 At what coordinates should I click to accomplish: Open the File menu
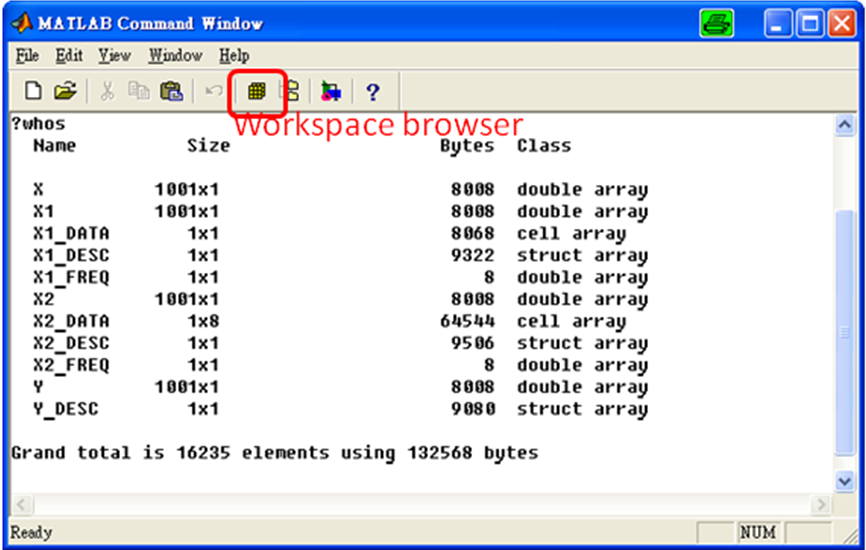click(27, 55)
